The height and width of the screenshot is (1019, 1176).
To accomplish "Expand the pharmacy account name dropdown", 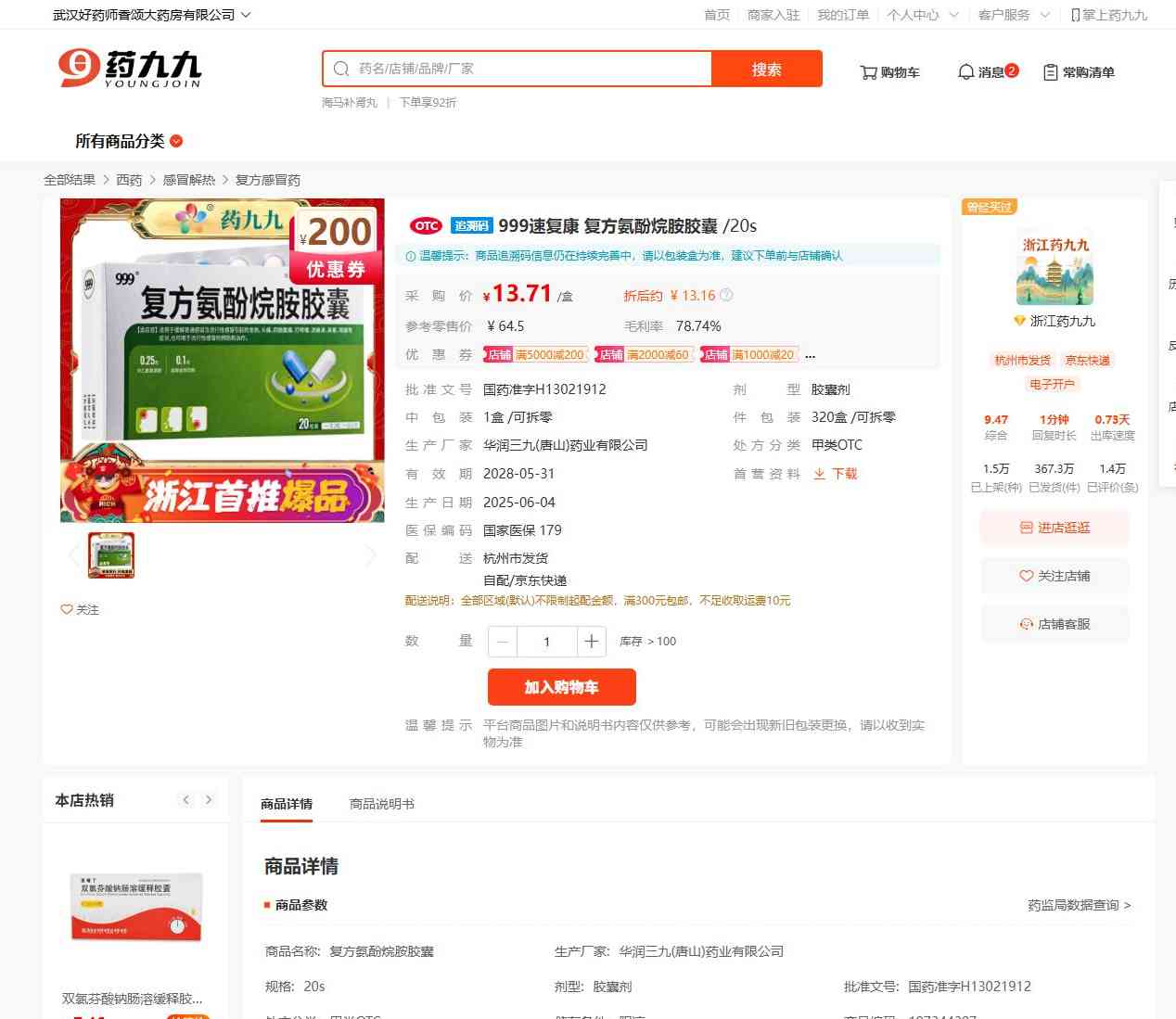I will click(x=246, y=15).
